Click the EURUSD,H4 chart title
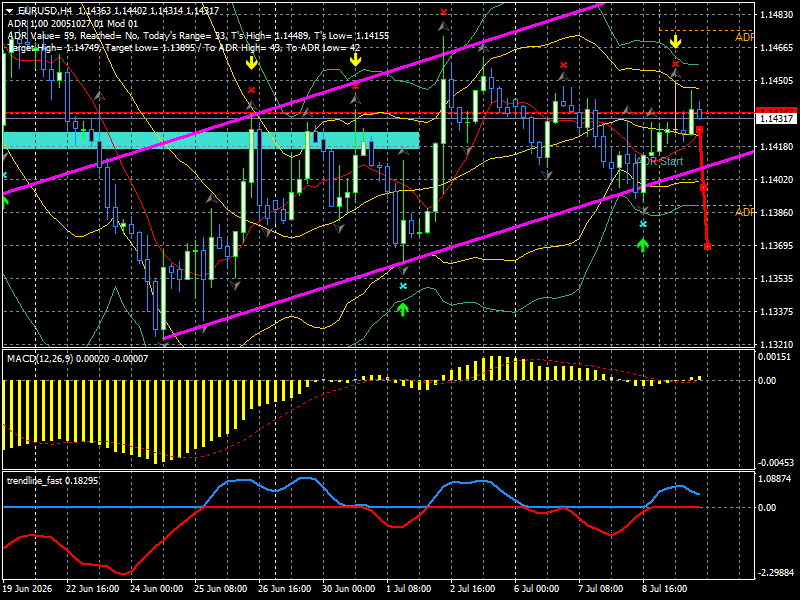The image size is (800, 600). click(46, 11)
